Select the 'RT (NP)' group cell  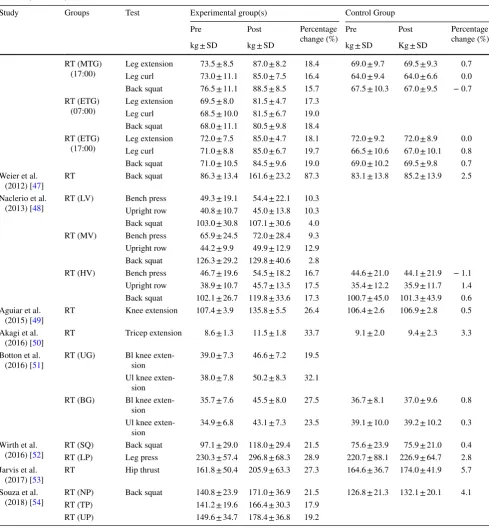pyautogui.click(x=79, y=492)
